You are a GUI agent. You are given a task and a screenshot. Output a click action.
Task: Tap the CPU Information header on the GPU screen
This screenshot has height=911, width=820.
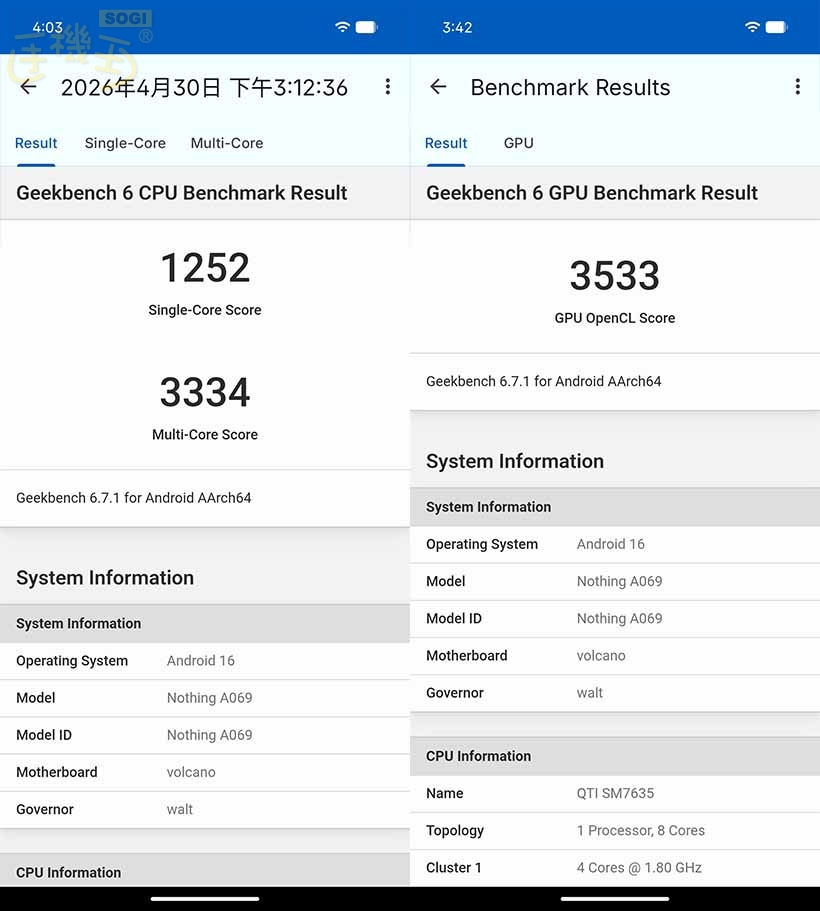(615, 756)
